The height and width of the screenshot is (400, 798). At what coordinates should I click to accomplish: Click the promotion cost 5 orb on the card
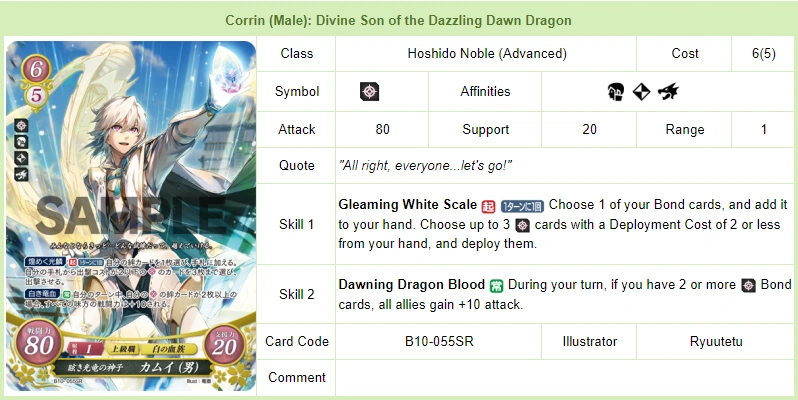36,95
